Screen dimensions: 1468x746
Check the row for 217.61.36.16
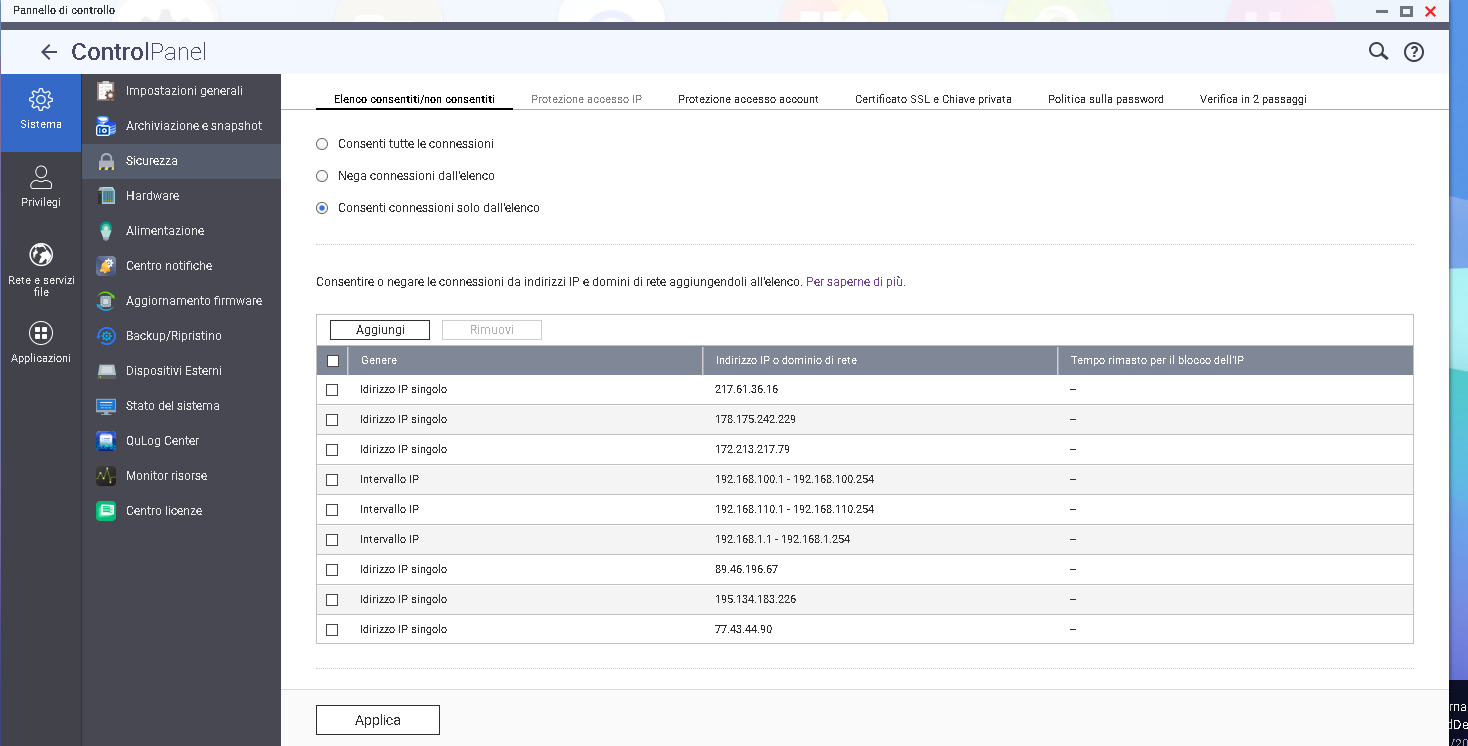(x=332, y=390)
